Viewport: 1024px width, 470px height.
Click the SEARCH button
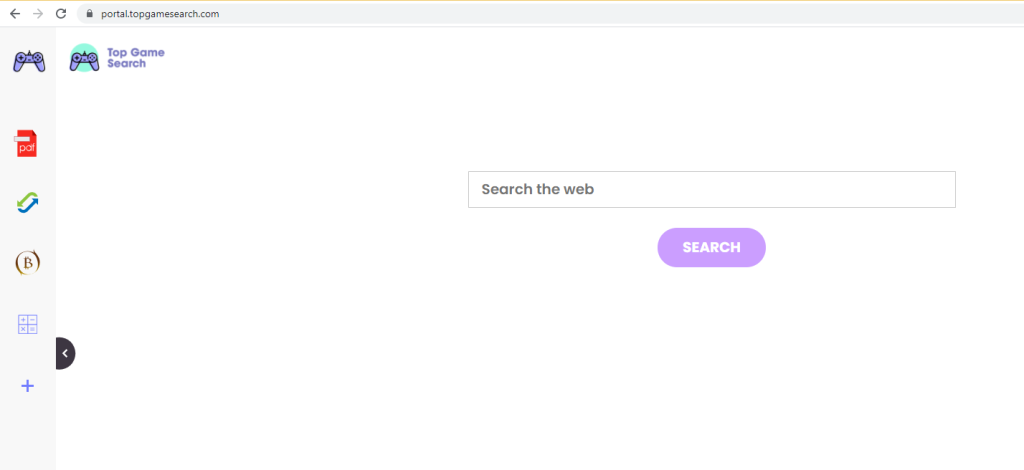(711, 247)
